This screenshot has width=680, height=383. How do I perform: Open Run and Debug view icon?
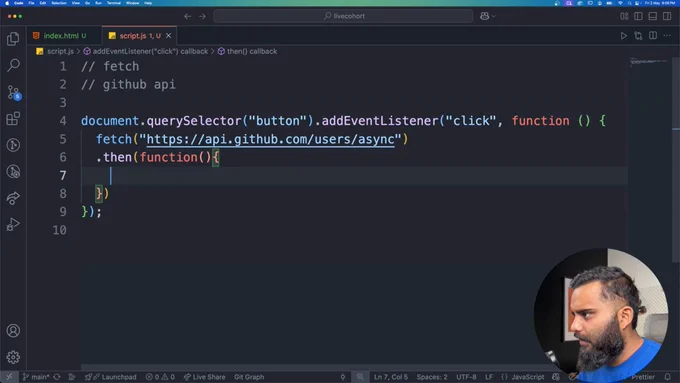13,224
